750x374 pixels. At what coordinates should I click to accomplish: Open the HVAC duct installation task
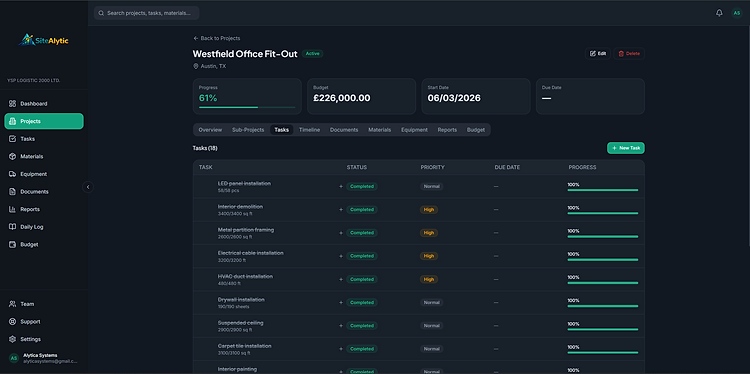(x=245, y=276)
